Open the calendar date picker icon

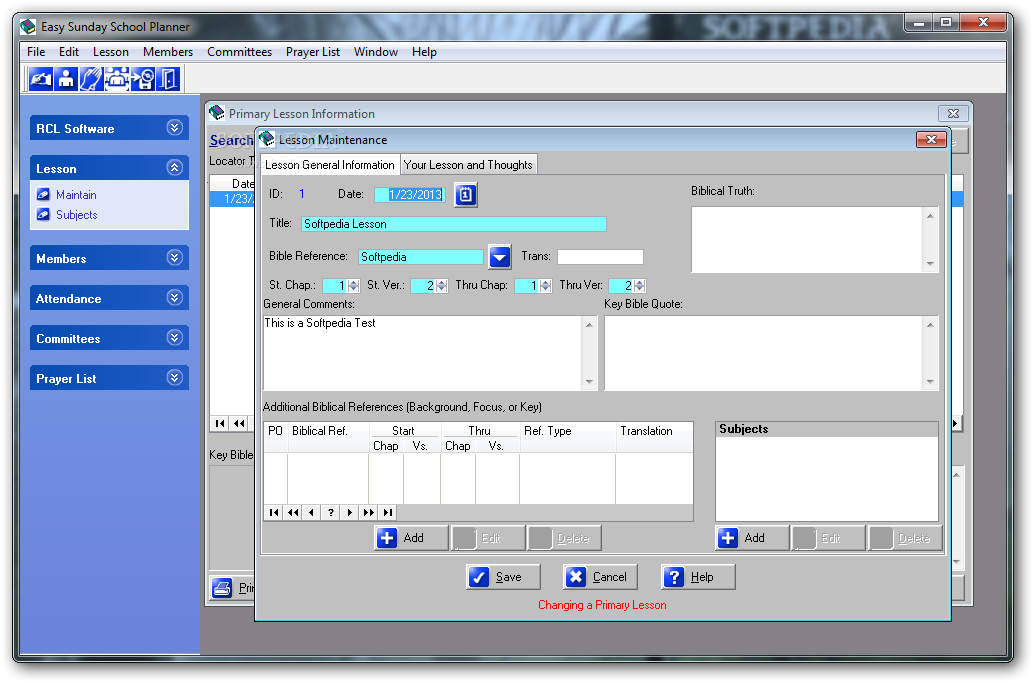[x=466, y=195]
